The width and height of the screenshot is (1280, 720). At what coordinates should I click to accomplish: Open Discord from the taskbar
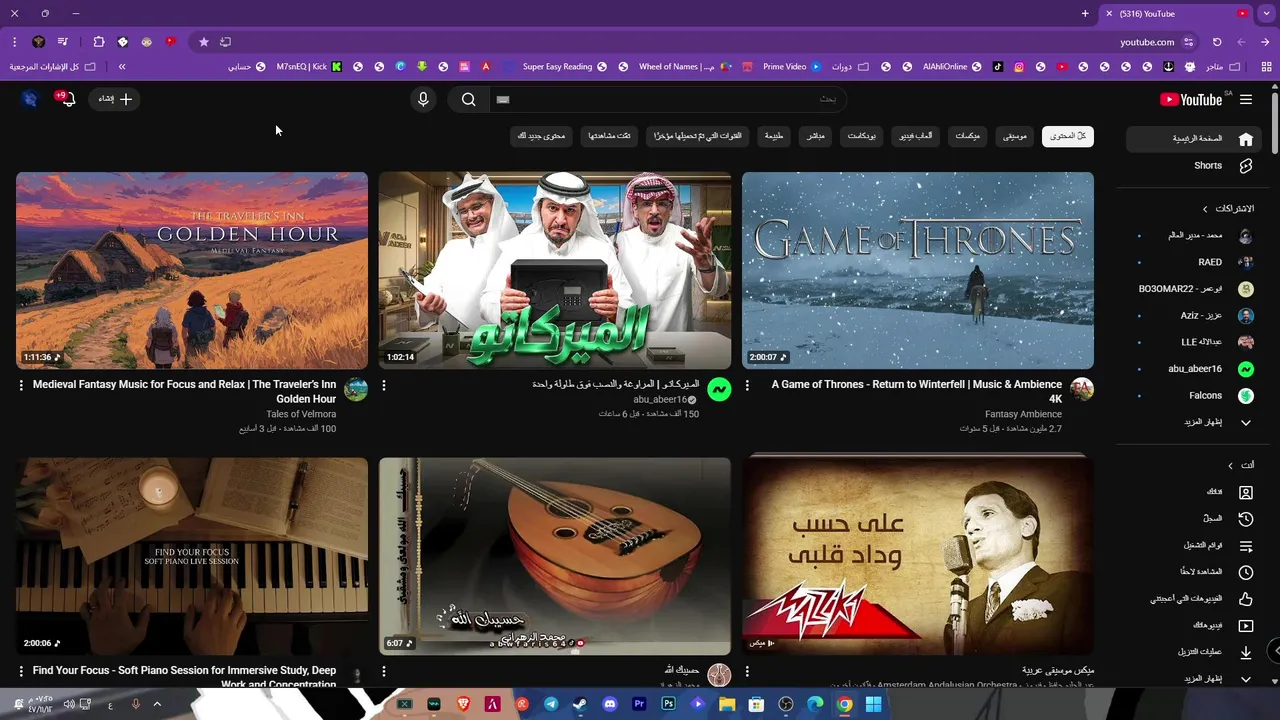click(x=610, y=704)
